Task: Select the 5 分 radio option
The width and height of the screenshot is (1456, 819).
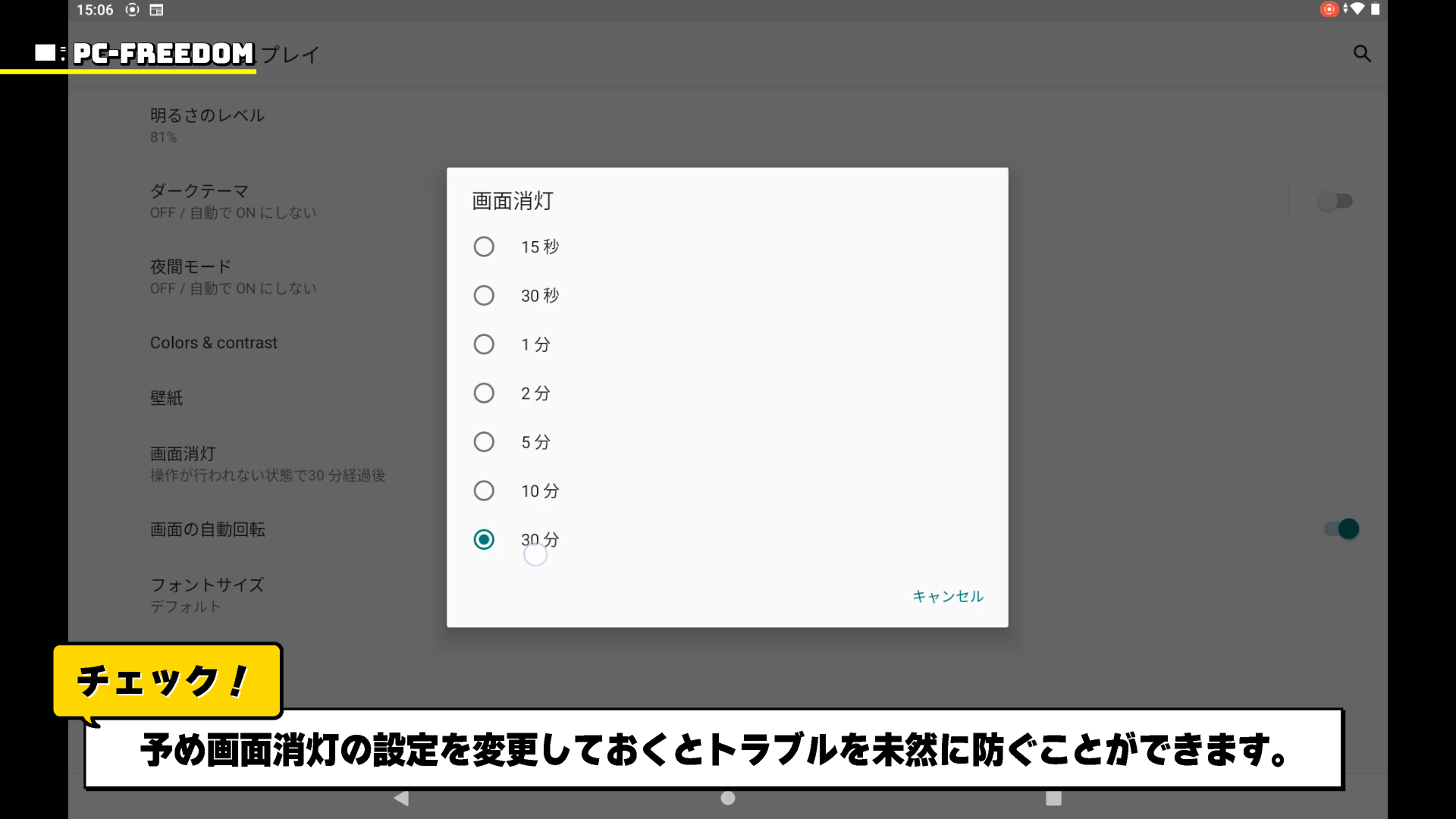Action: [x=484, y=442]
